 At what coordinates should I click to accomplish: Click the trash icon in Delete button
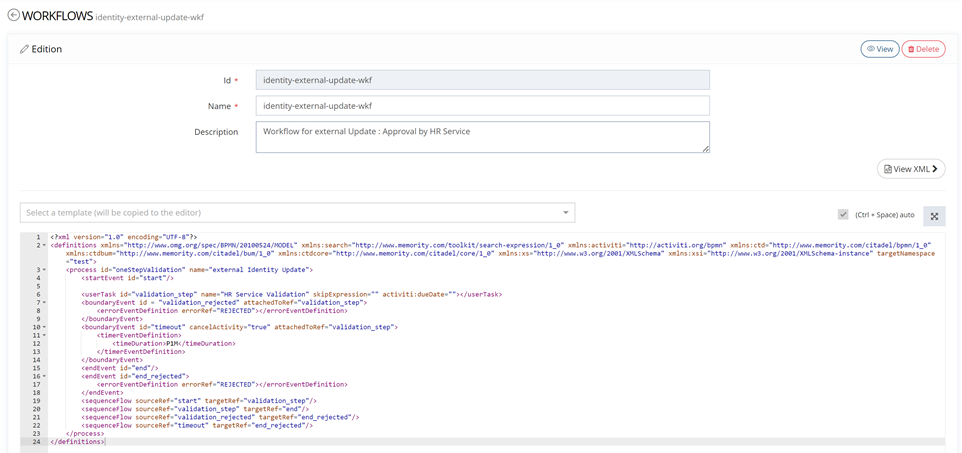pos(911,49)
